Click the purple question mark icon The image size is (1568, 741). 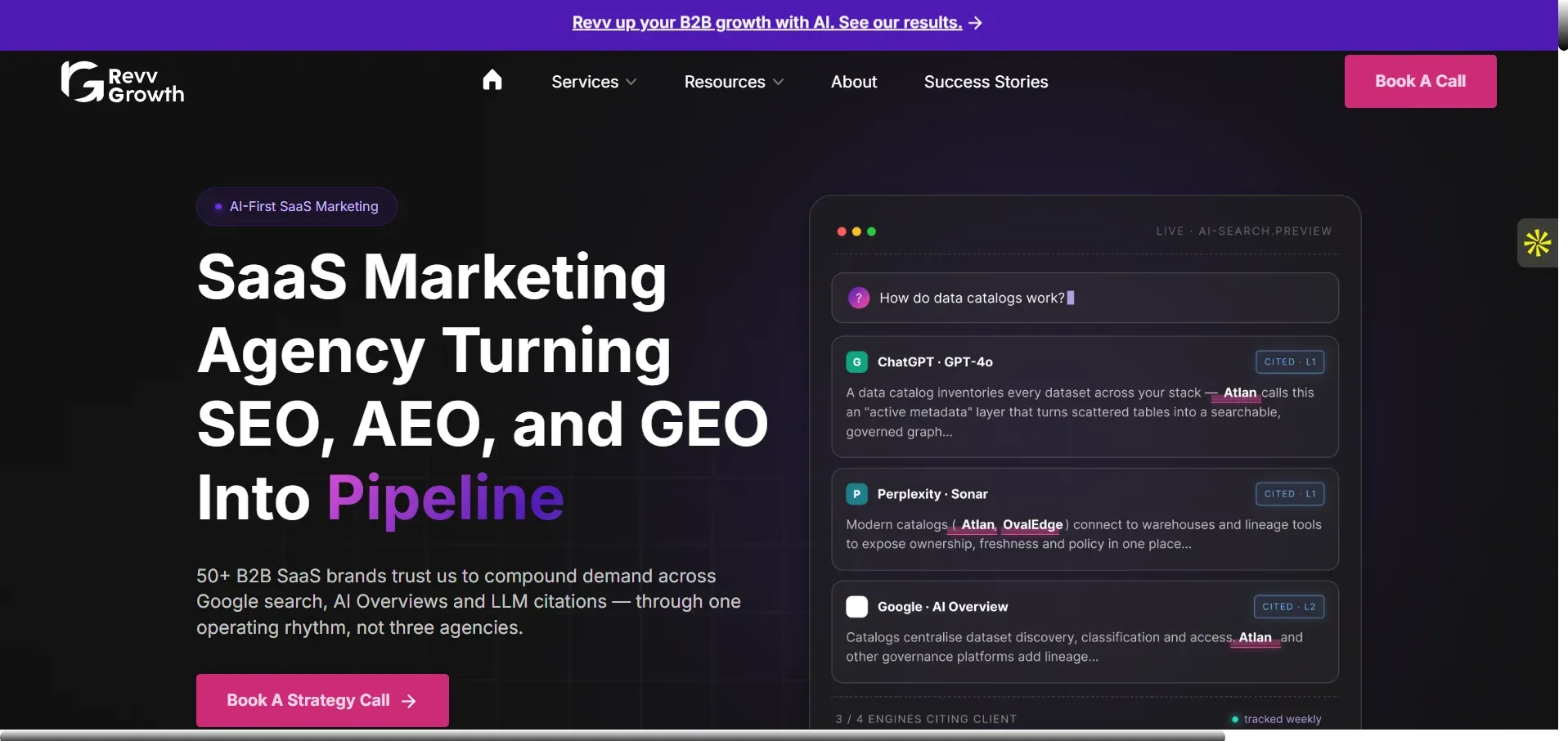click(859, 298)
